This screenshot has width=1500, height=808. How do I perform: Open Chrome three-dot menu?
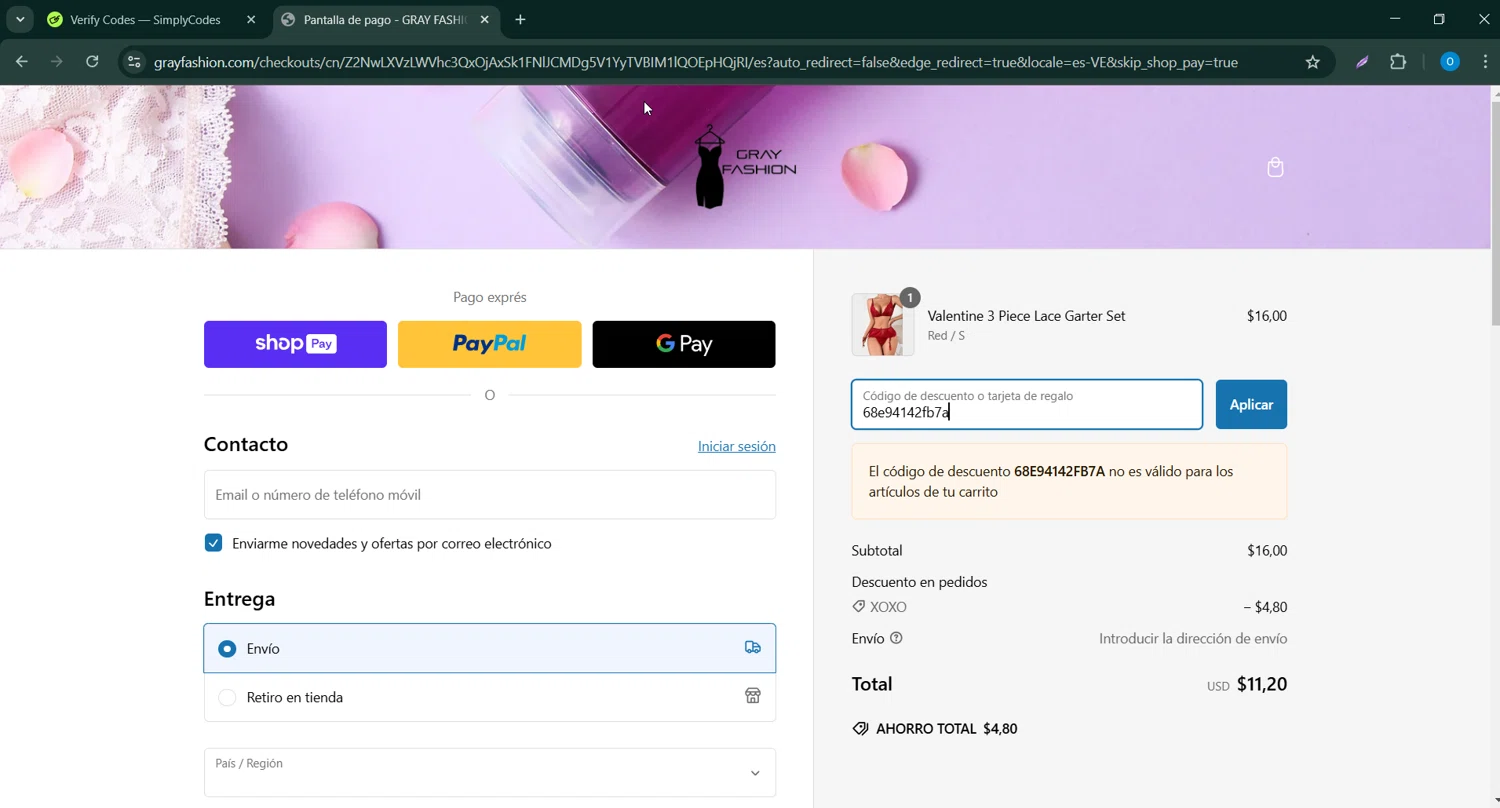coord(1485,62)
